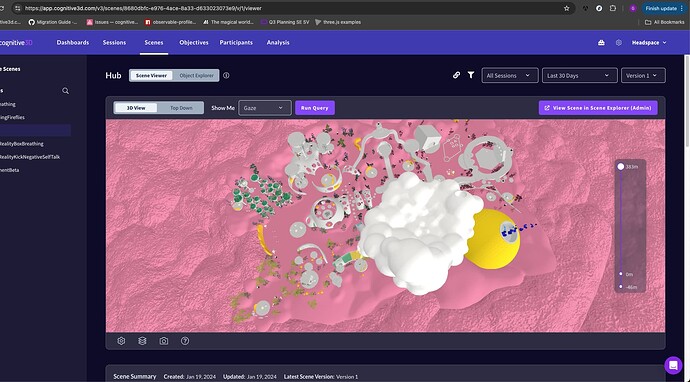Open the Q3 Planning SE SV bookmark

285,22
